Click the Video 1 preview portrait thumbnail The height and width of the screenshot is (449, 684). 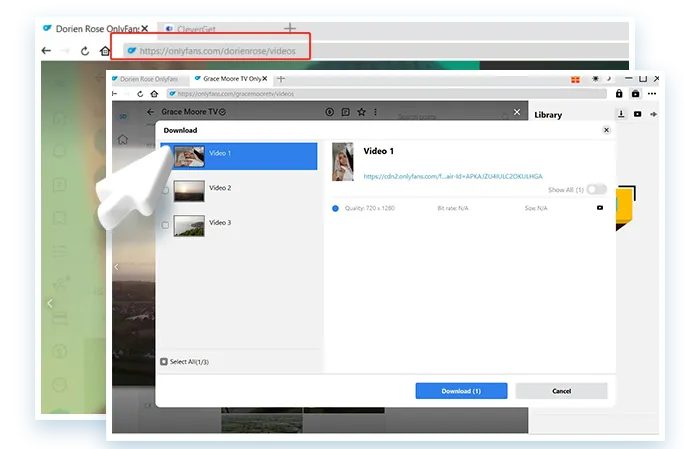tap(343, 161)
